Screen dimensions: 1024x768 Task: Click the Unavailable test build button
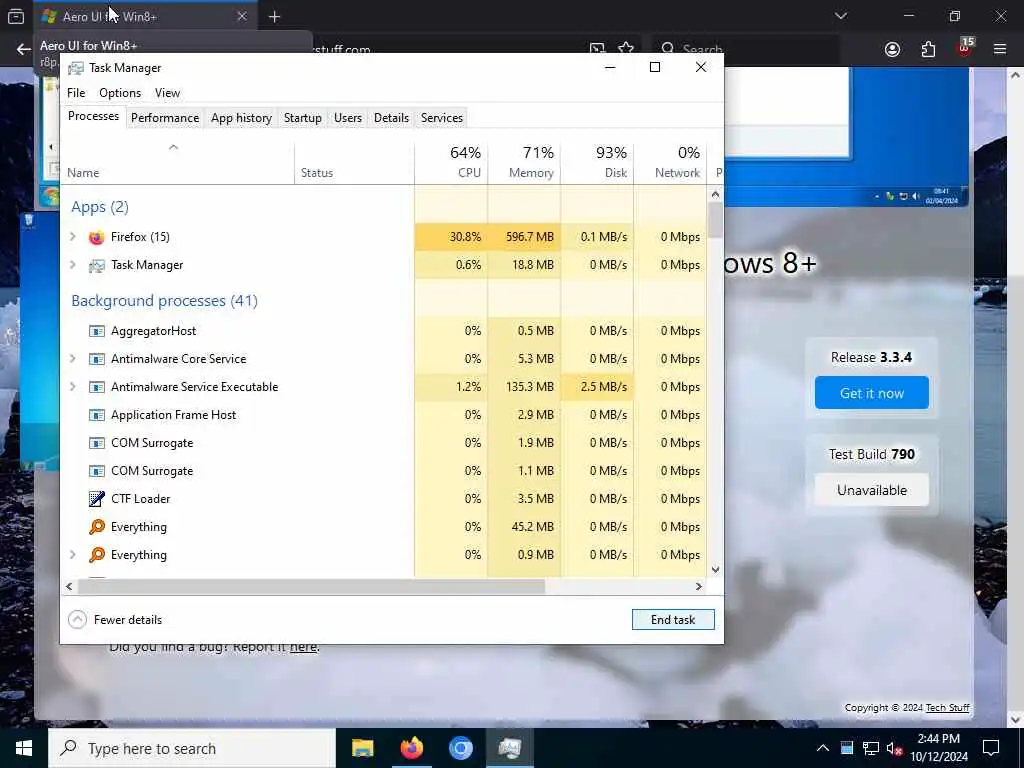point(872,490)
